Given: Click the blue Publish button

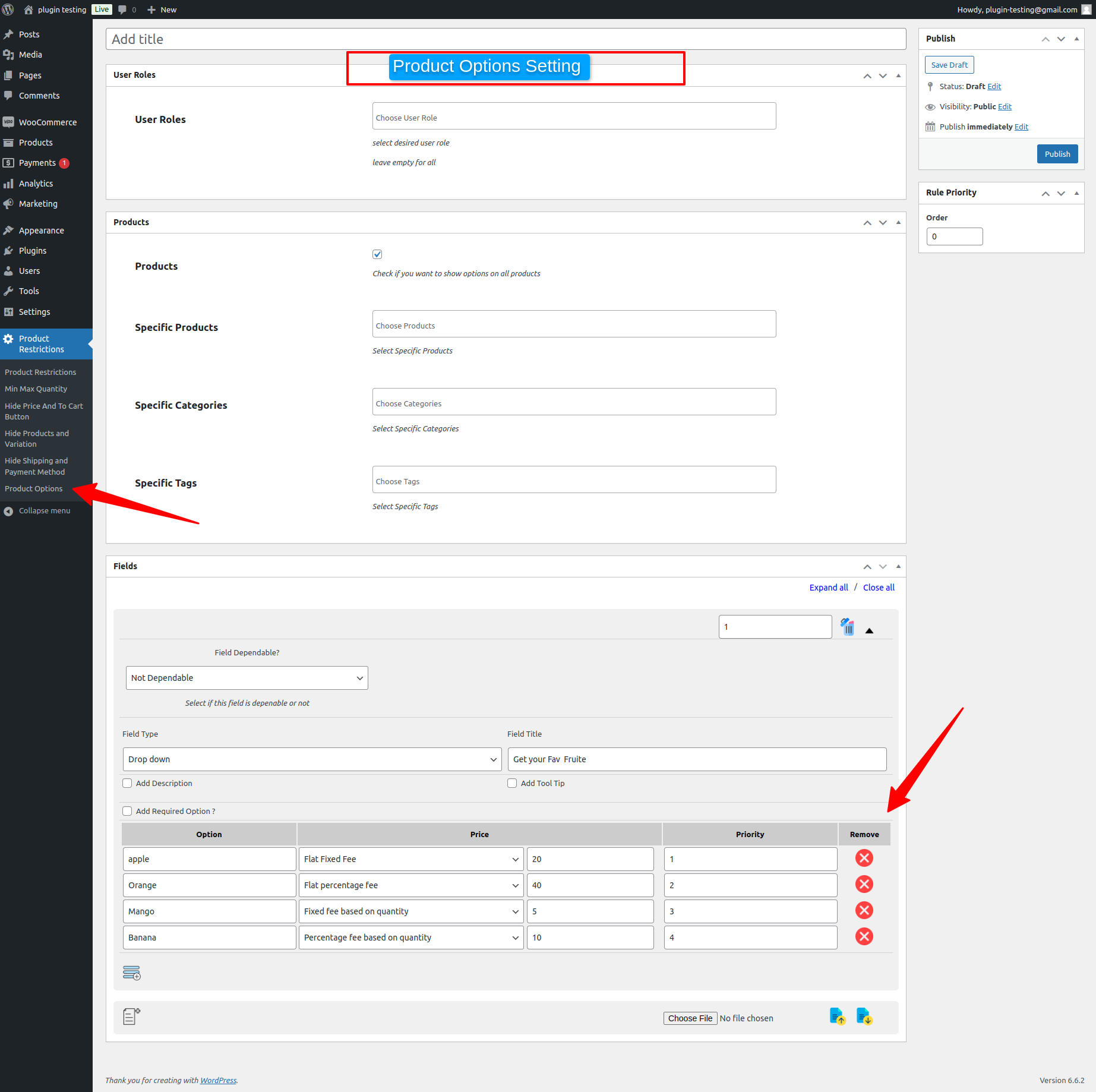Looking at the screenshot, I should pos(1057,154).
